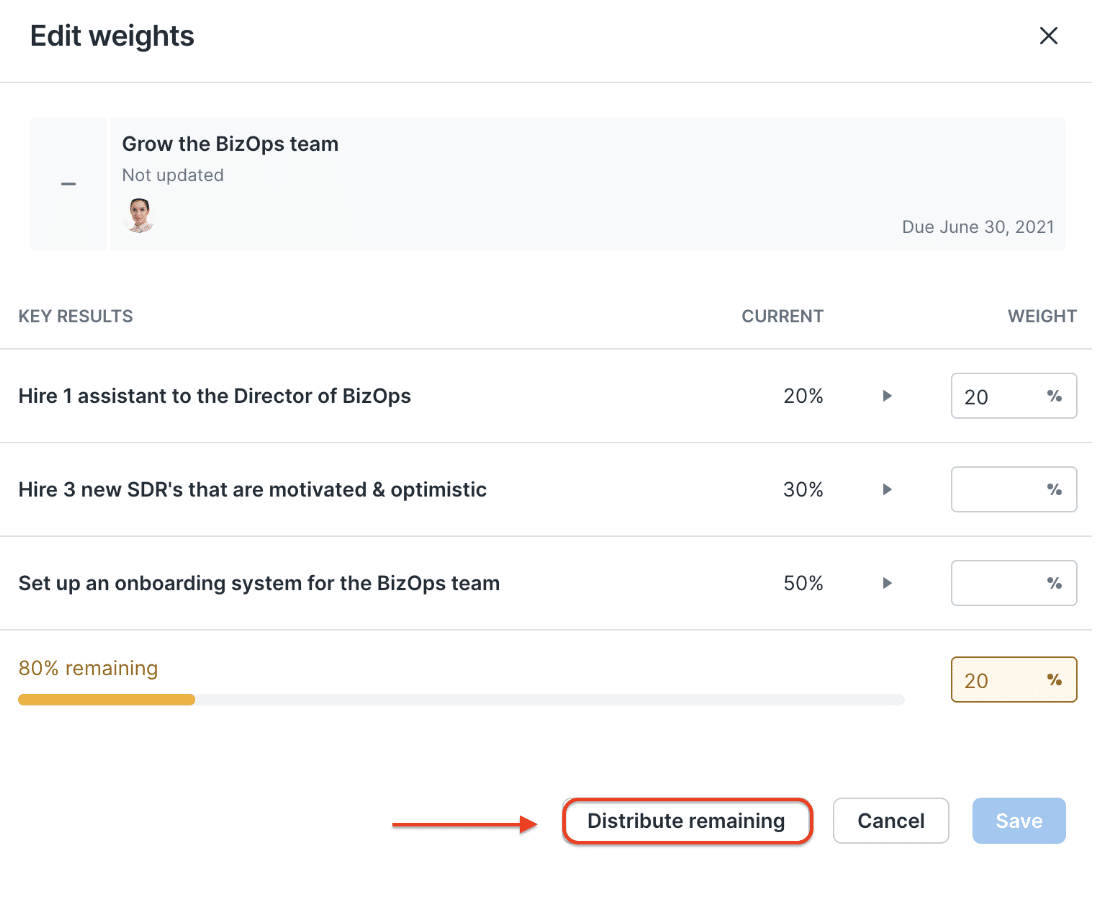1110x902 pixels.
Task: Click the yellow remaining-weight progress bar
Action: point(106,700)
